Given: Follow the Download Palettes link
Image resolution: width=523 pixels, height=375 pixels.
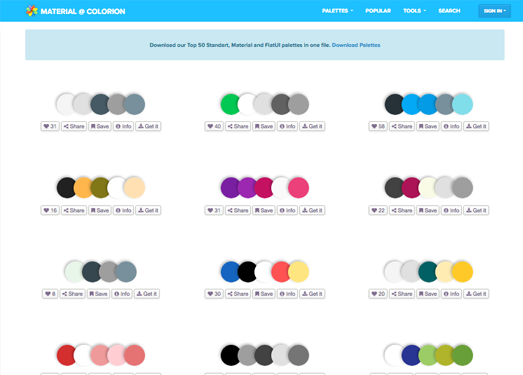Looking at the screenshot, I should [356, 45].
